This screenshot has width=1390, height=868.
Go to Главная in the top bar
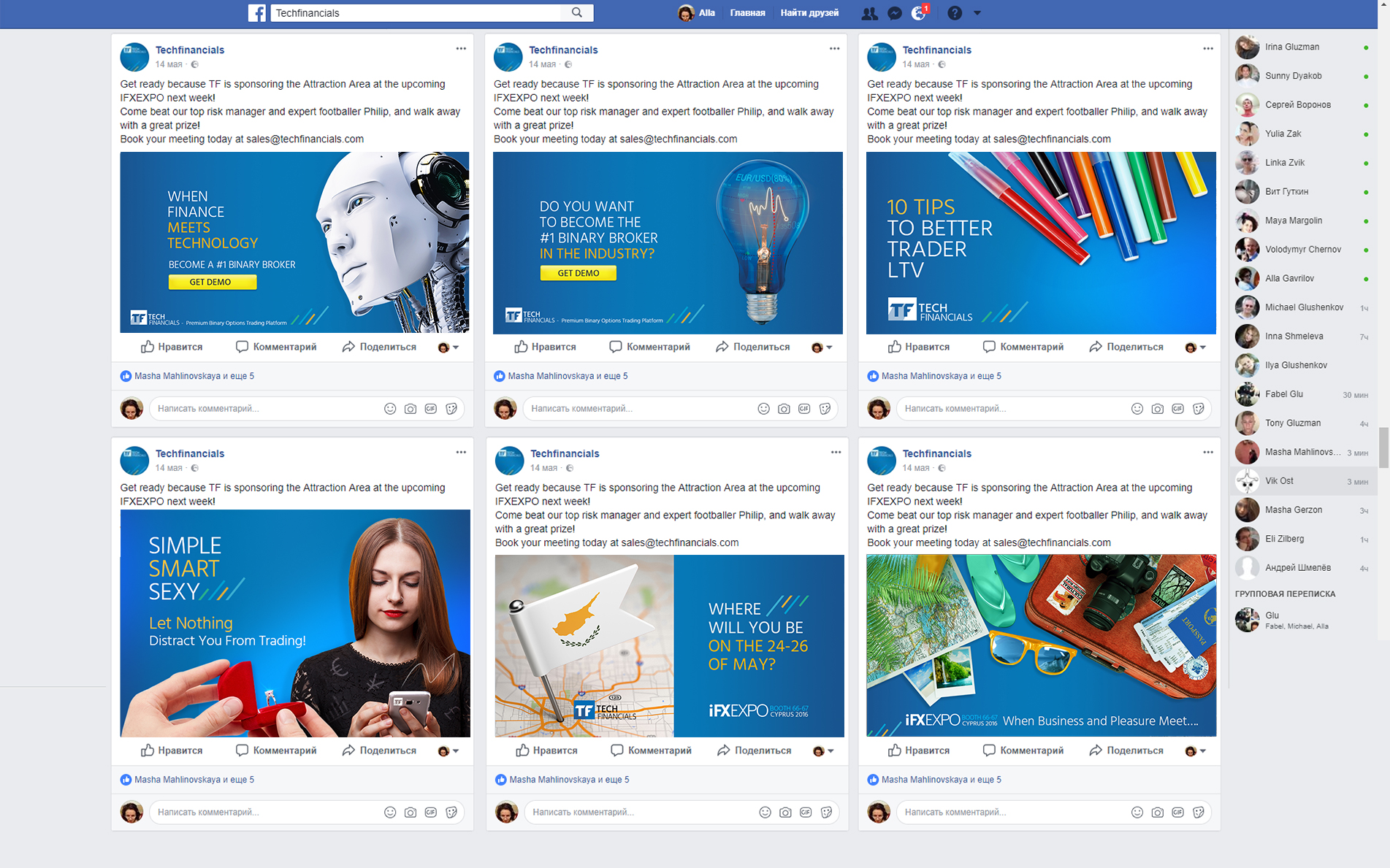click(747, 12)
